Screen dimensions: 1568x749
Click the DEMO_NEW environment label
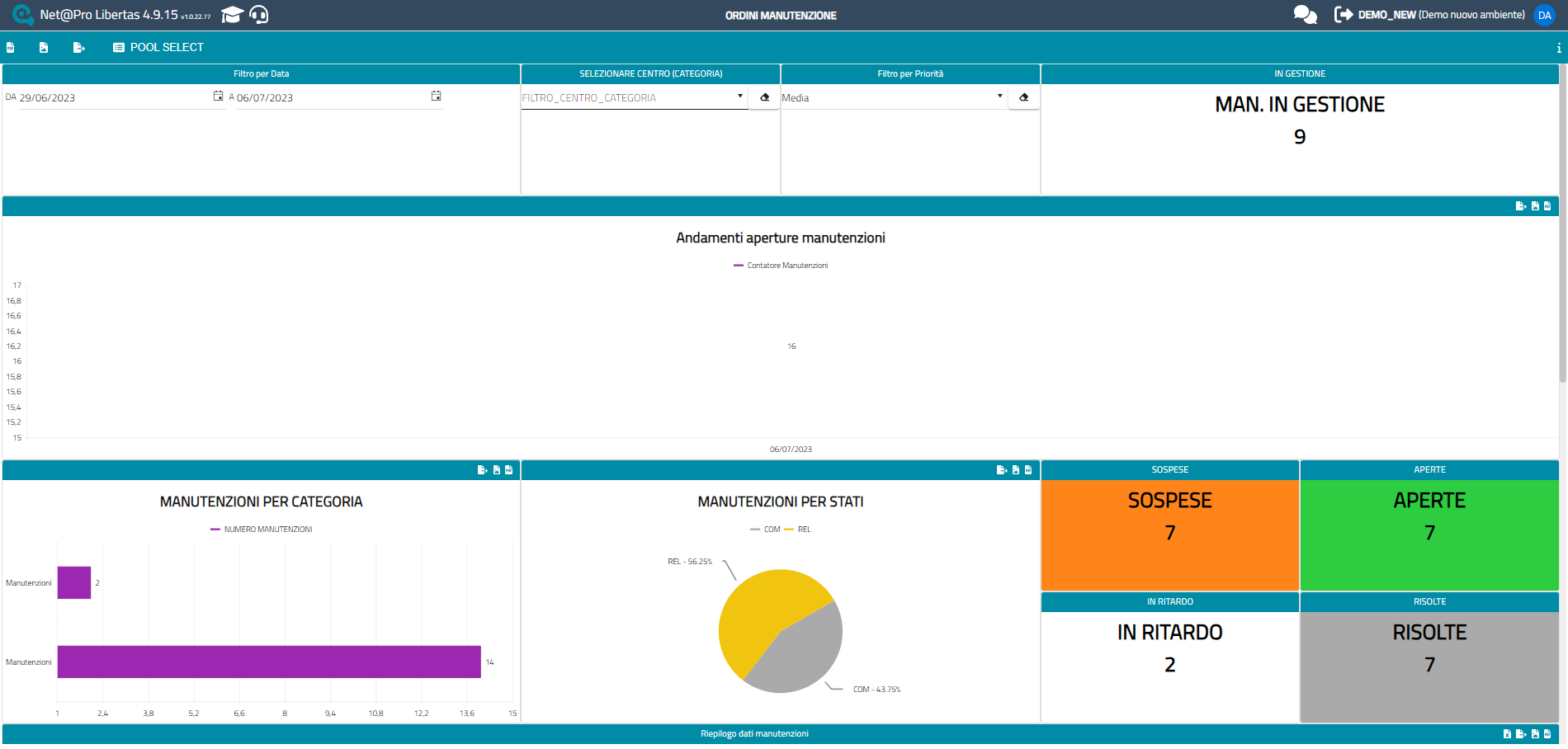(x=1441, y=15)
